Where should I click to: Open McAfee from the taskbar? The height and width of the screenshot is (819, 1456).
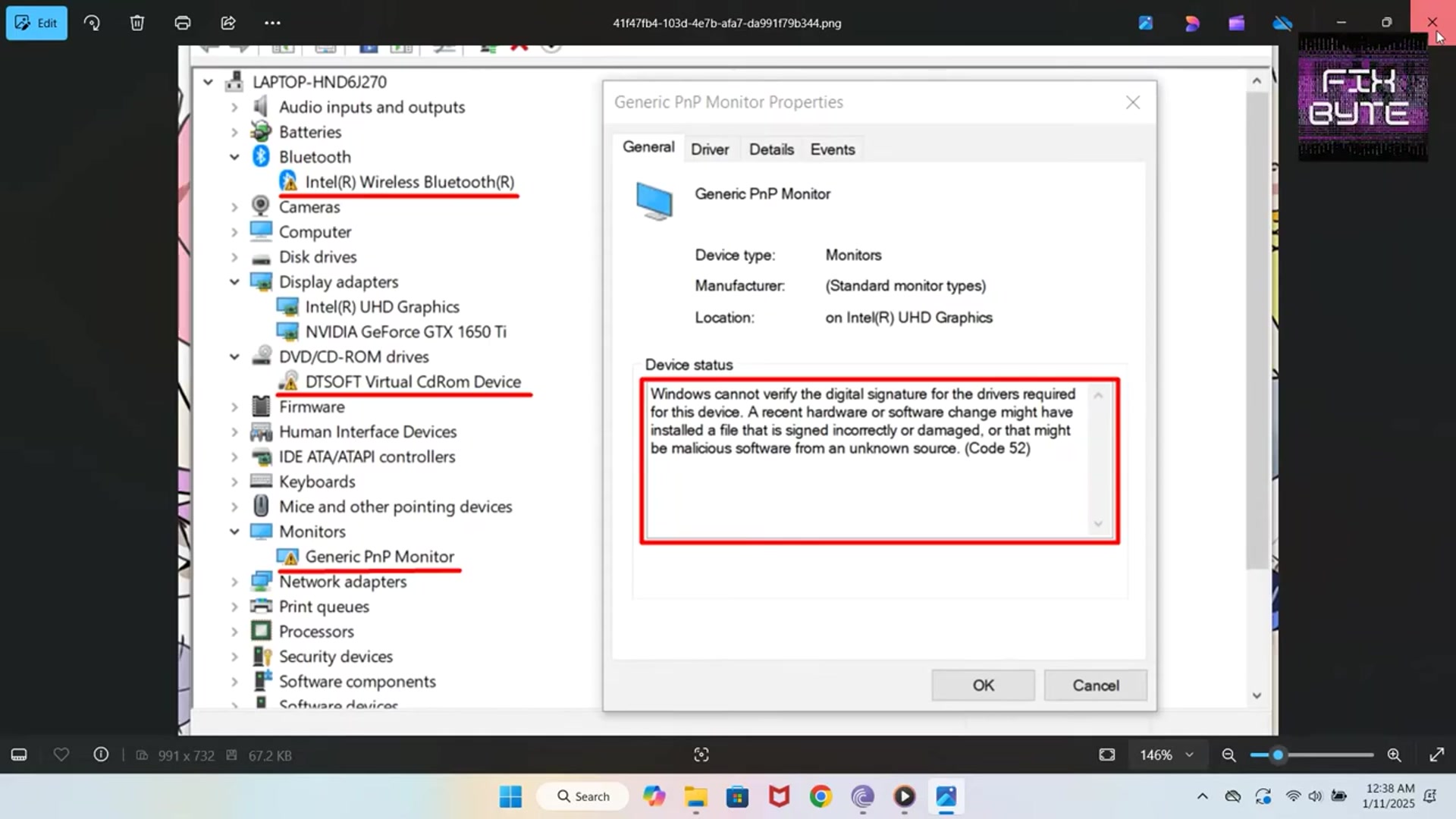779,796
